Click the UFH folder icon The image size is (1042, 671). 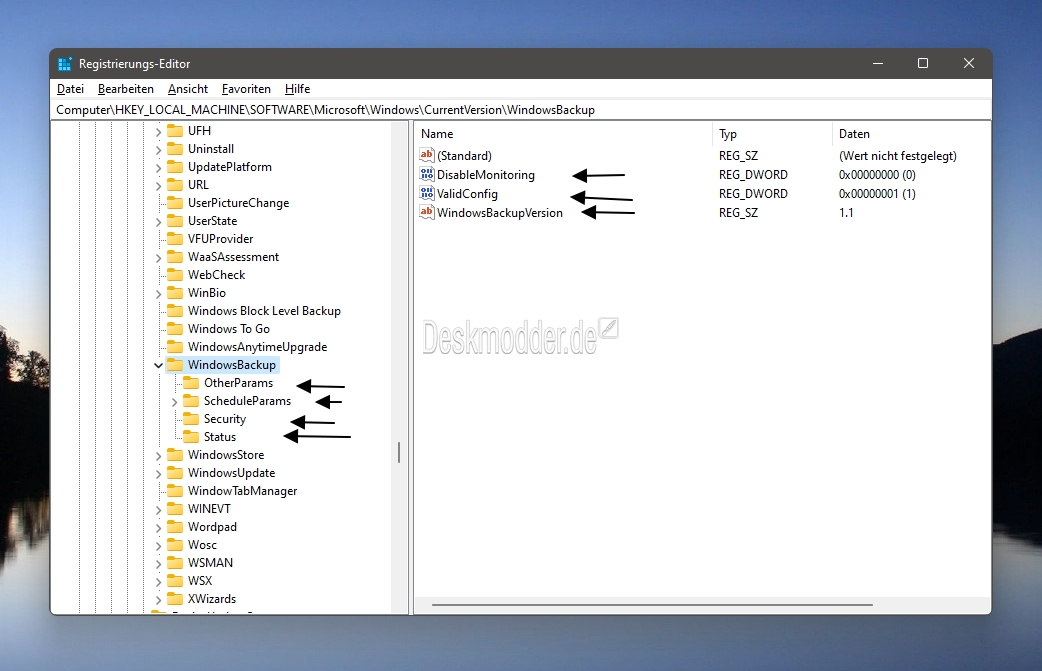[175, 131]
